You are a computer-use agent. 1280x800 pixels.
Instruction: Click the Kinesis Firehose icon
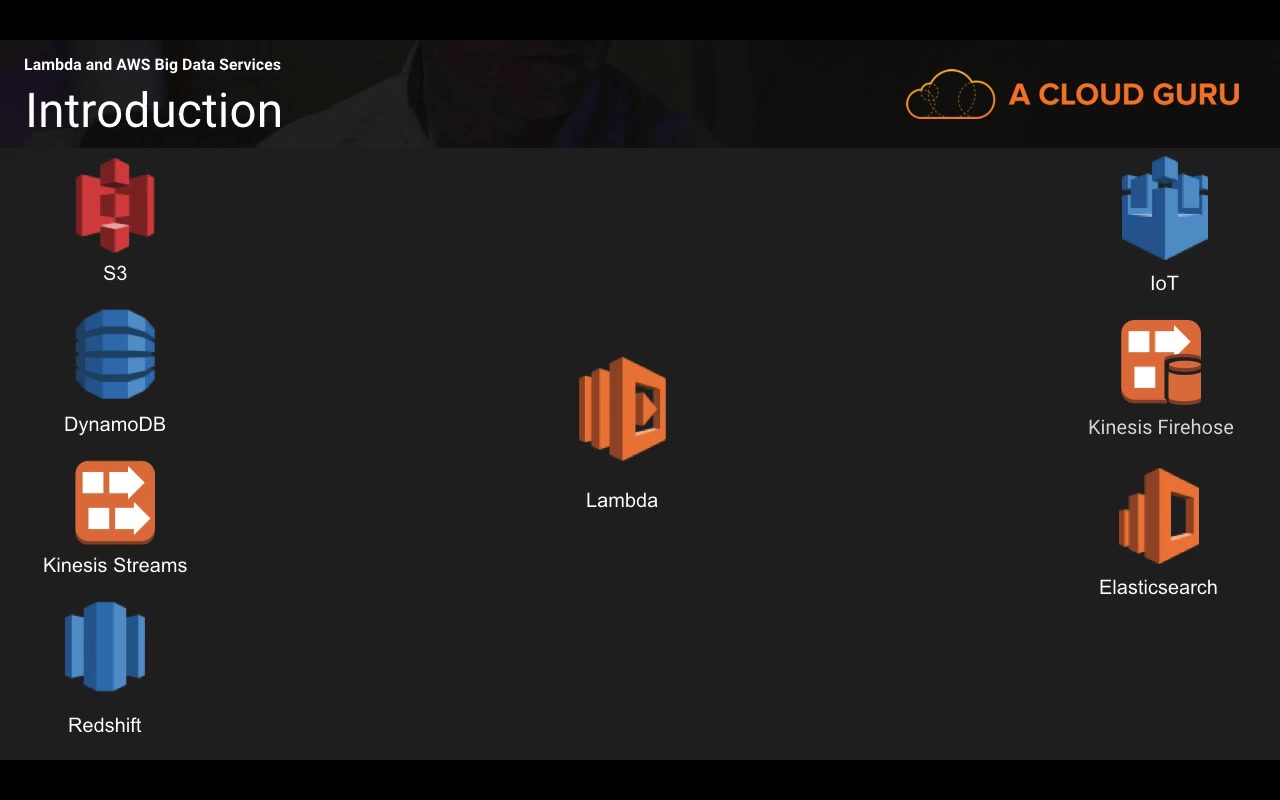tap(1161, 363)
